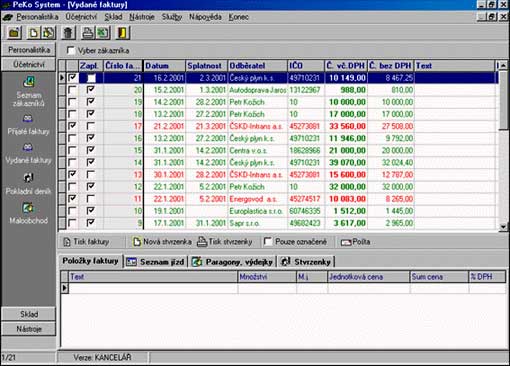The width and height of the screenshot is (510, 366).
Task: Click the empty Text cell in items grid
Action: coord(153,288)
